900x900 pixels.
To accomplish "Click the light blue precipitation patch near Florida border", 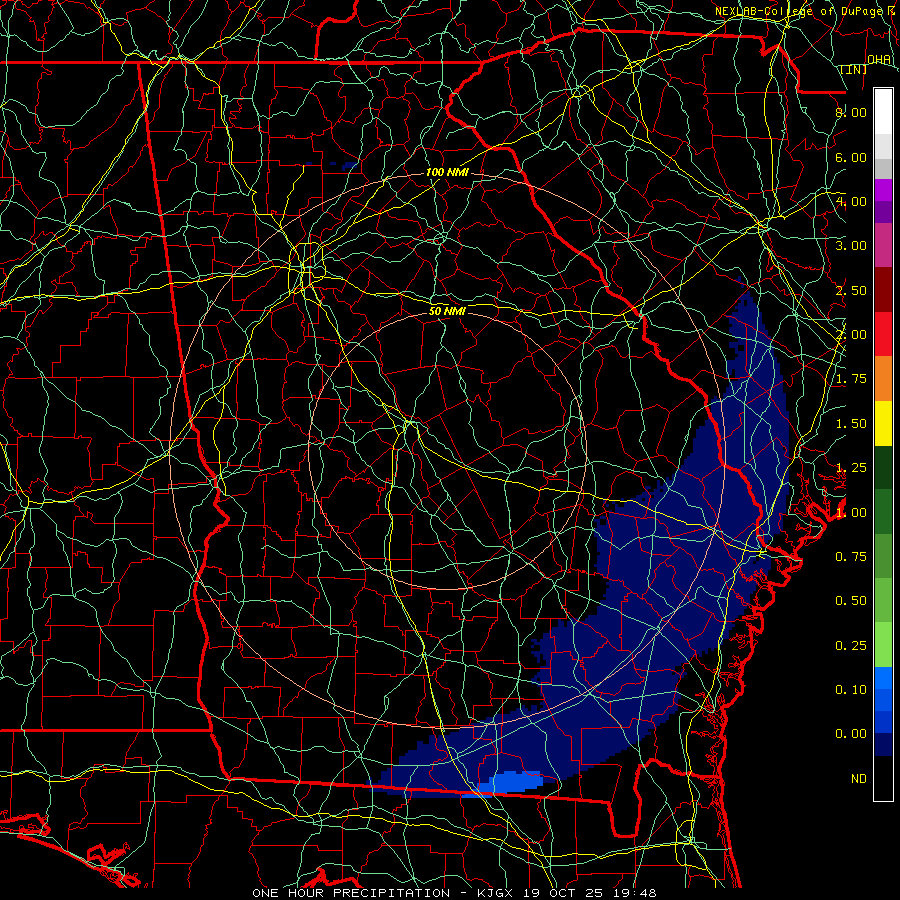I will (x=508, y=783).
